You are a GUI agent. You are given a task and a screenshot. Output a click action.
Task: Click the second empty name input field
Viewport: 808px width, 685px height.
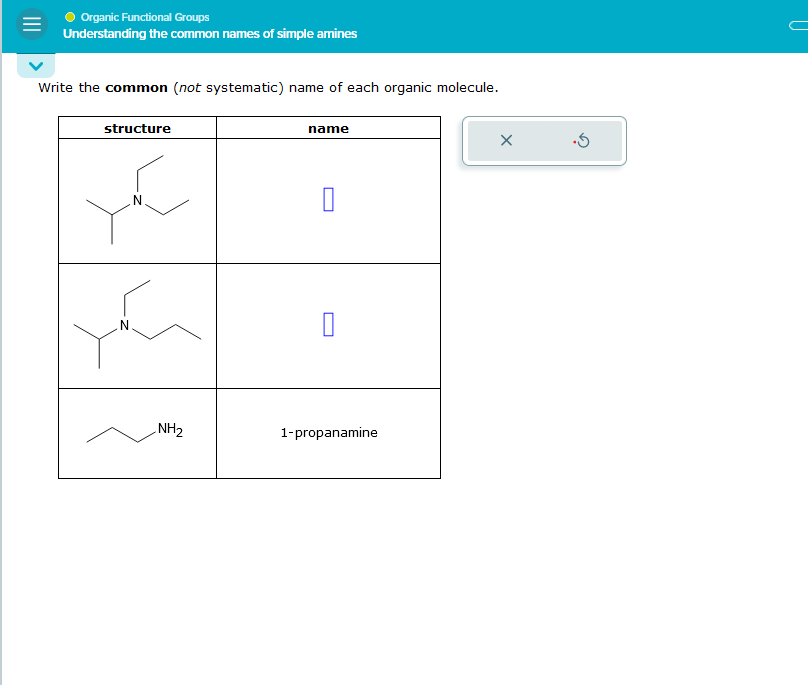coord(328,324)
